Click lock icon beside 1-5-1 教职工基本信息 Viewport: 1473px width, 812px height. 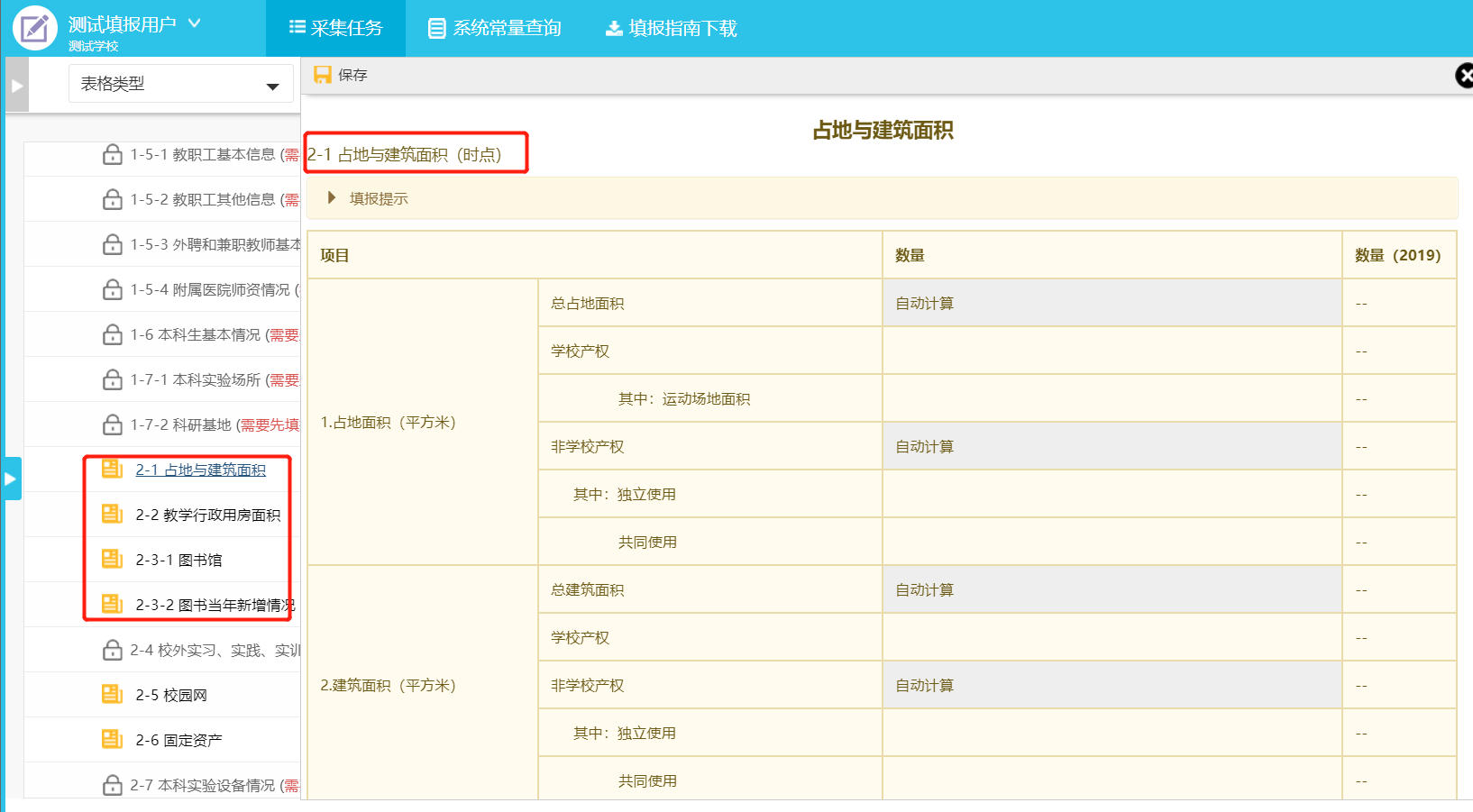(x=113, y=155)
